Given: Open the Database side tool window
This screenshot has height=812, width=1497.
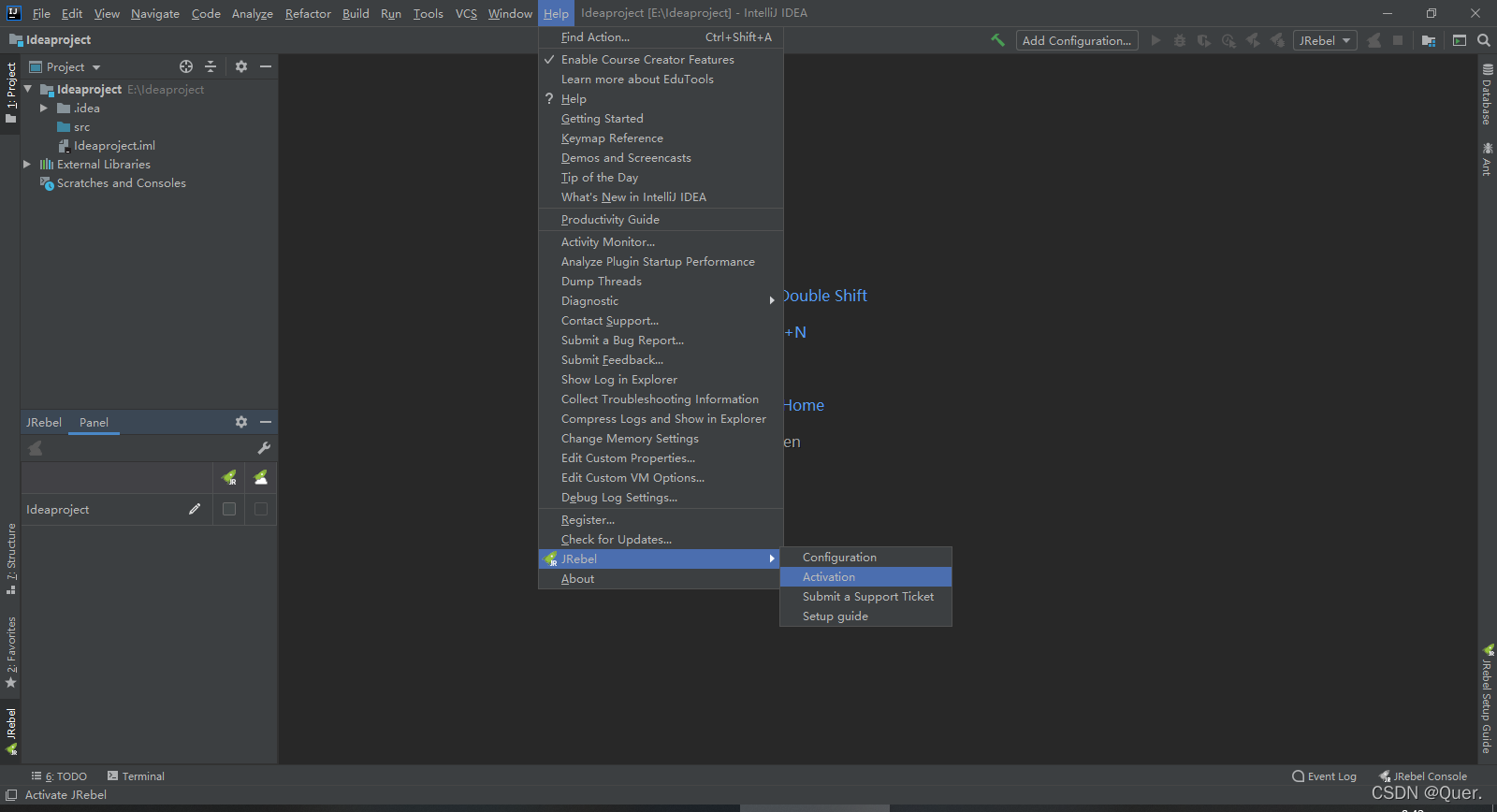Looking at the screenshot, I should tap(1487, 94).
